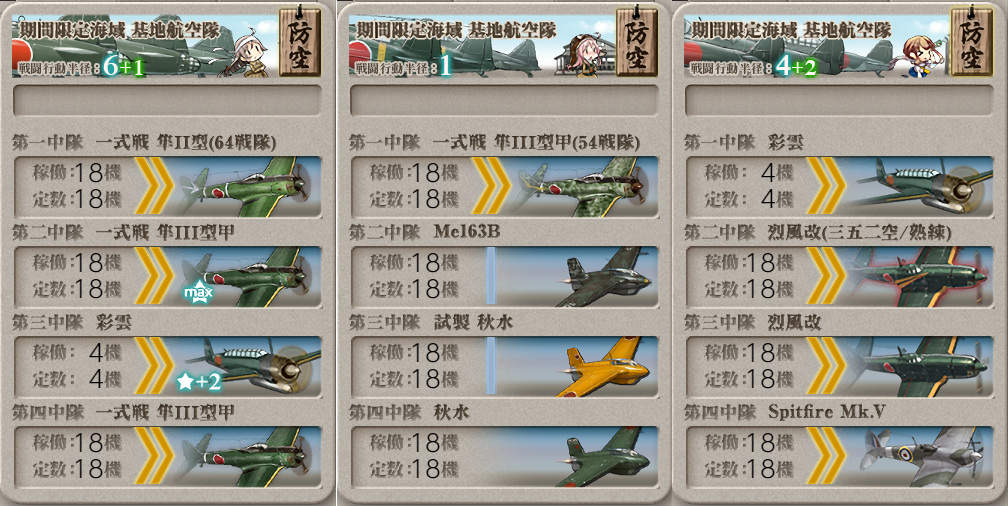
Task: Click the blue vertical bar on Me163B slot
Action: pos(490,276)
